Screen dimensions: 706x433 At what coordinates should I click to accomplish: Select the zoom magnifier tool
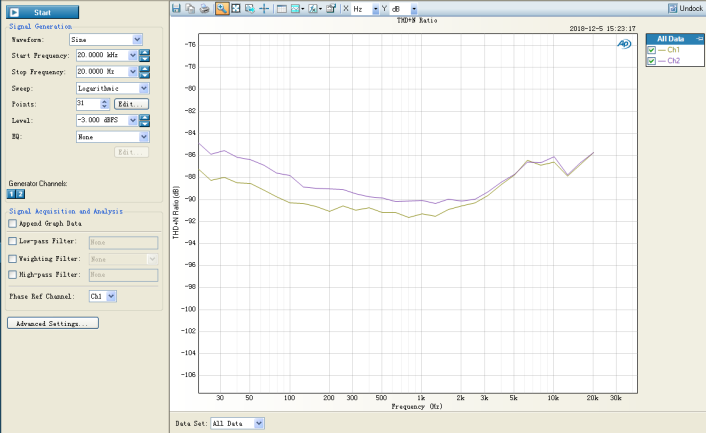221,8
